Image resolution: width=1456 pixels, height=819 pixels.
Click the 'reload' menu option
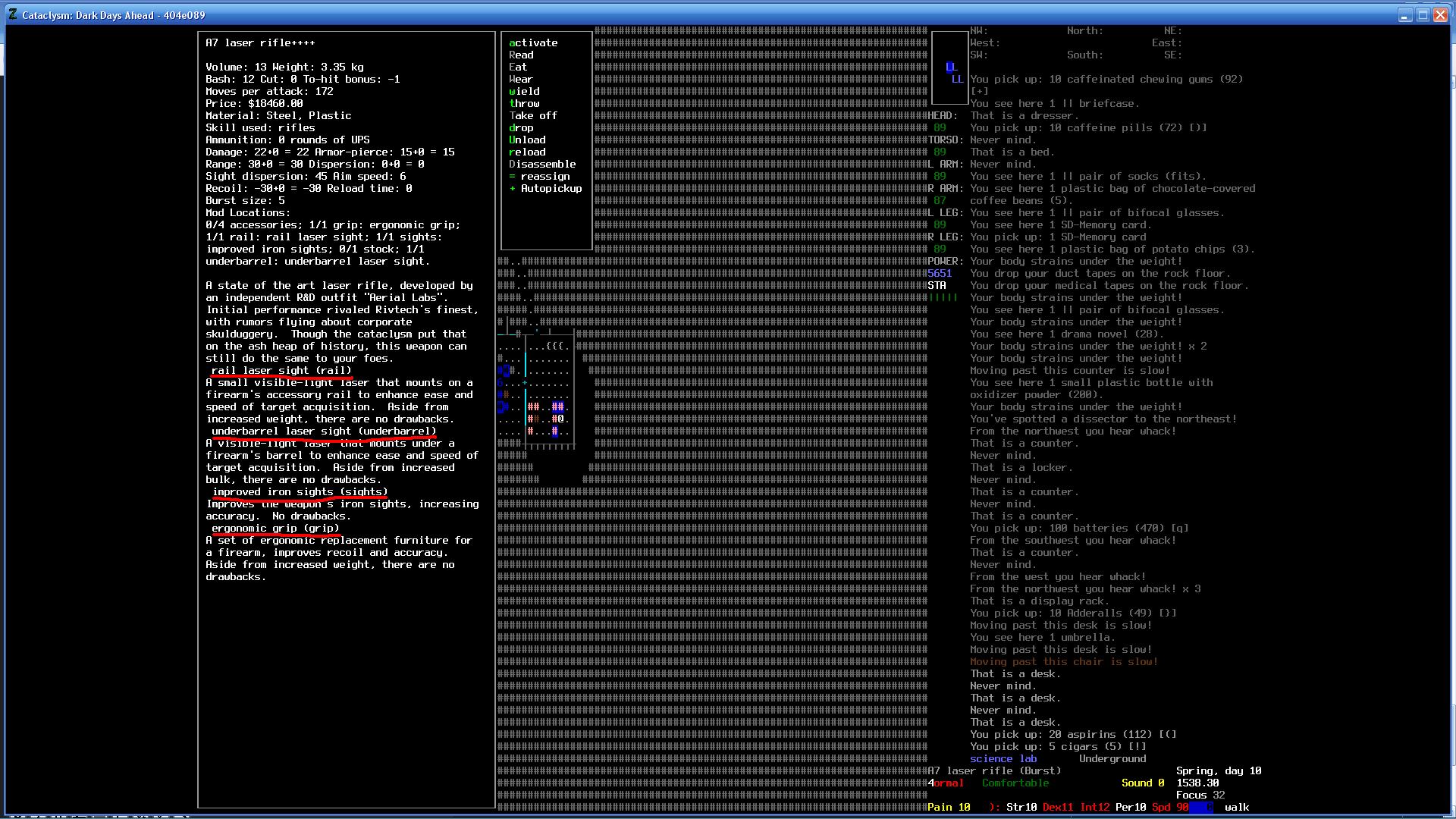[x=527, y=152]
